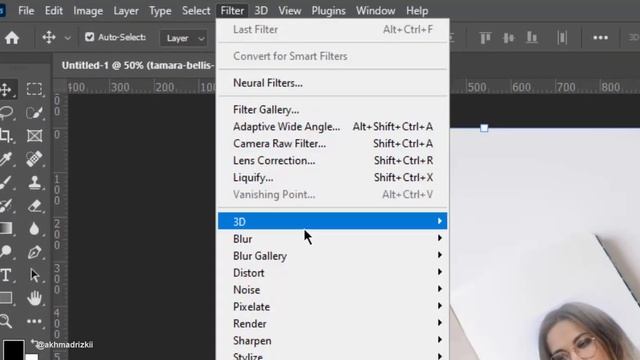Open the Layer menu
Viewport: 640px width, 360px height.
click(126, 11)
